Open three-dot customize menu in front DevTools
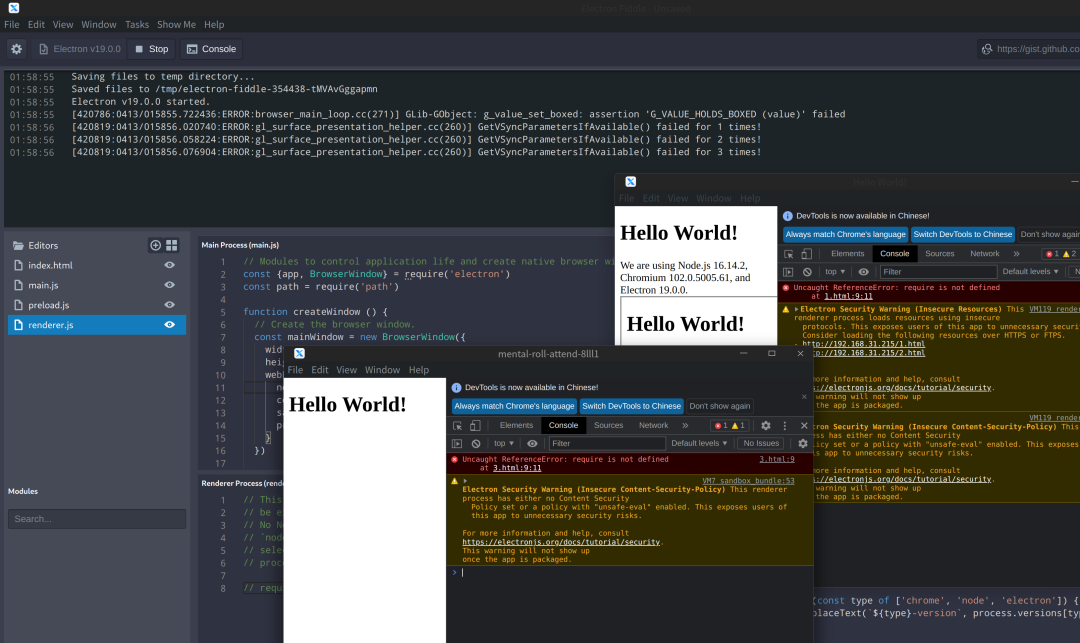The width and height of the screenshot is (1080, 643). coord(785,425)
